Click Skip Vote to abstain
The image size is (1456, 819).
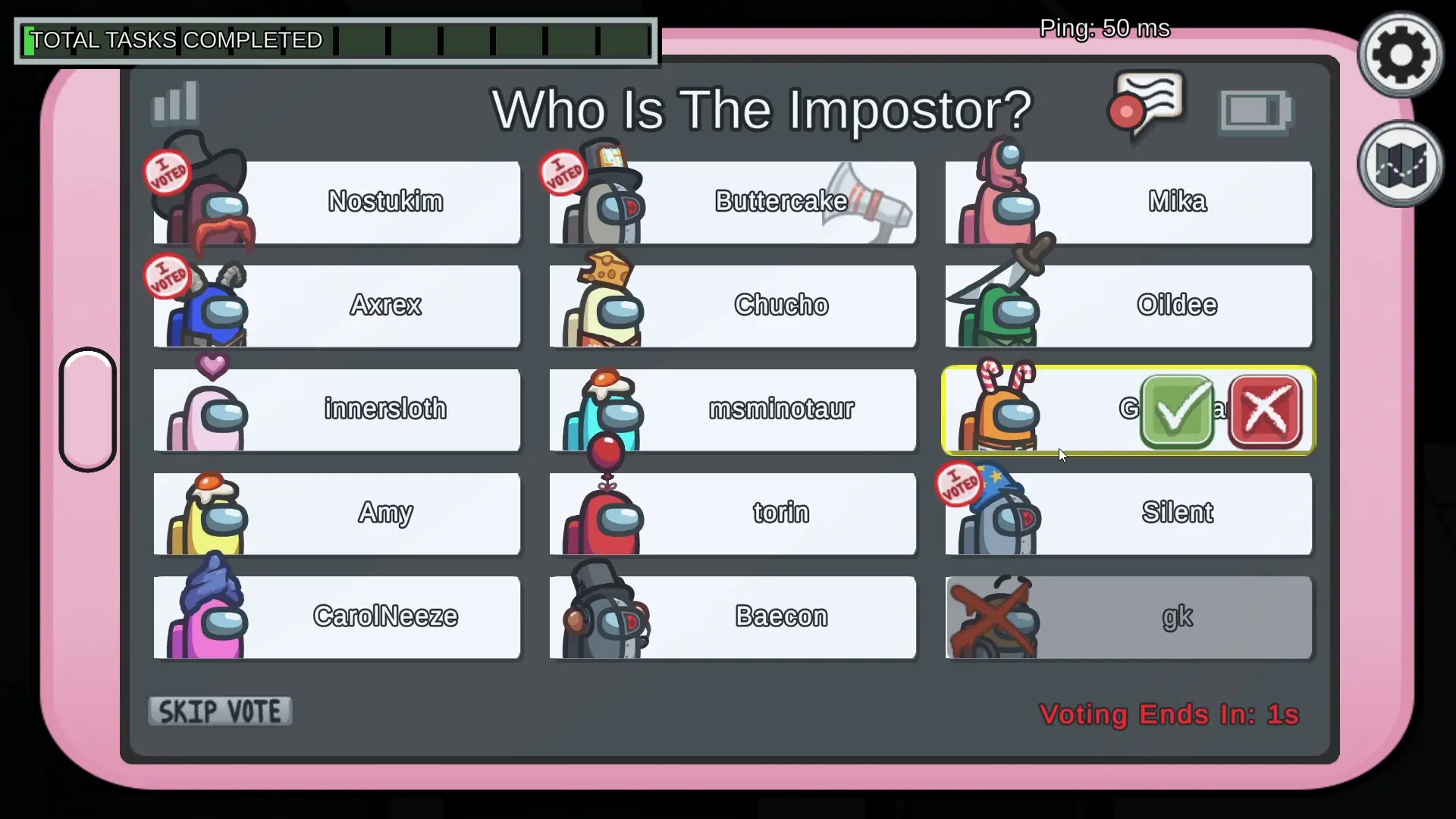click(x=221, y=710)
